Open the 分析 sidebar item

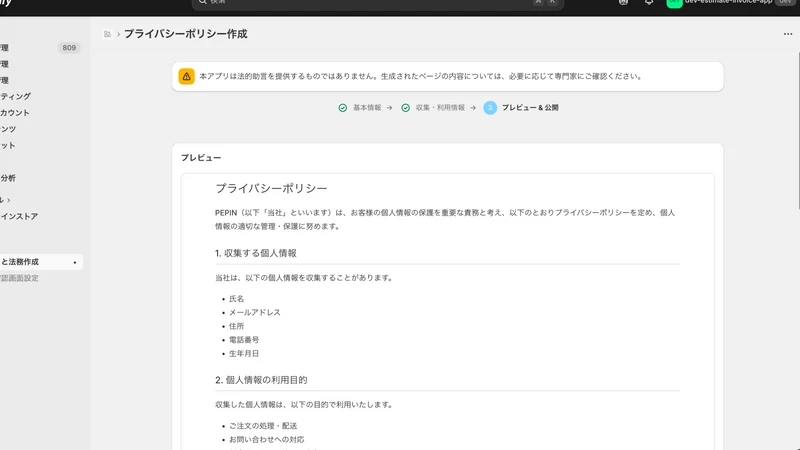8,178
